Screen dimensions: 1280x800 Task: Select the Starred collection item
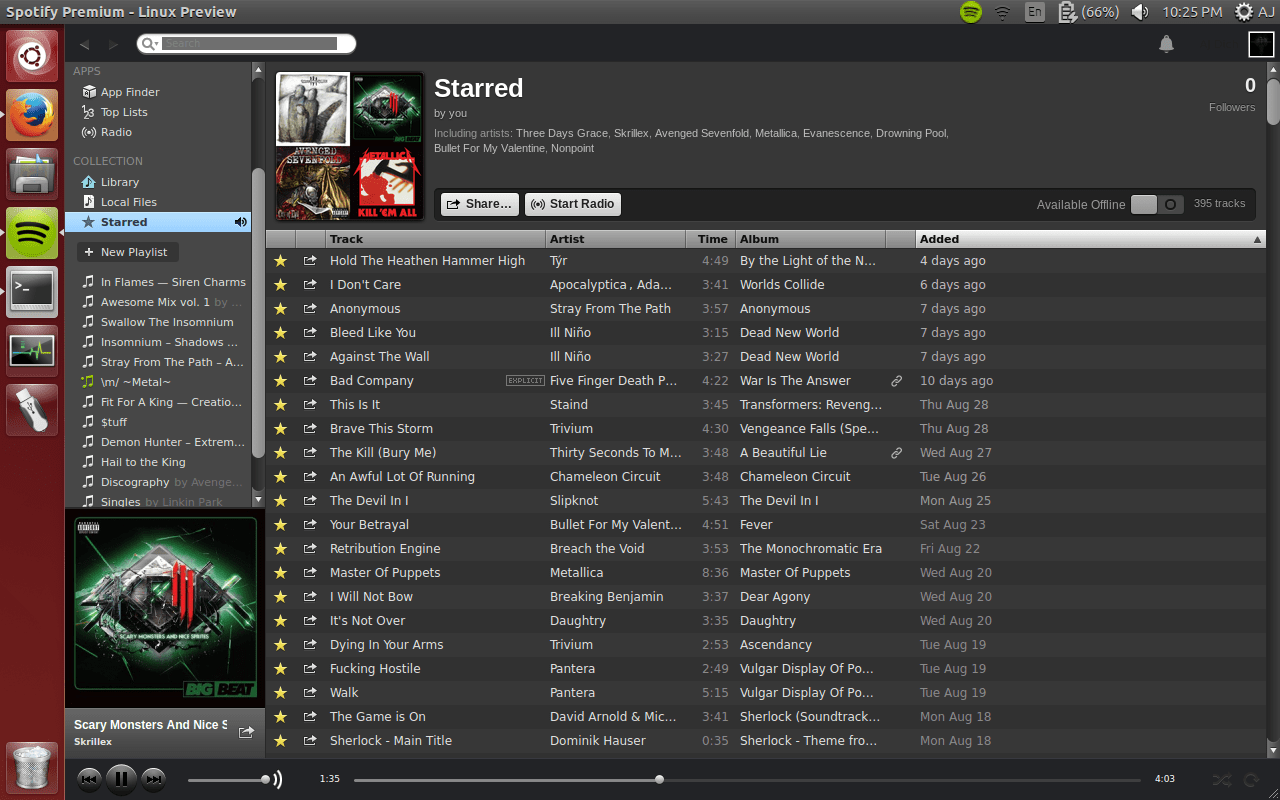[158, 222]
